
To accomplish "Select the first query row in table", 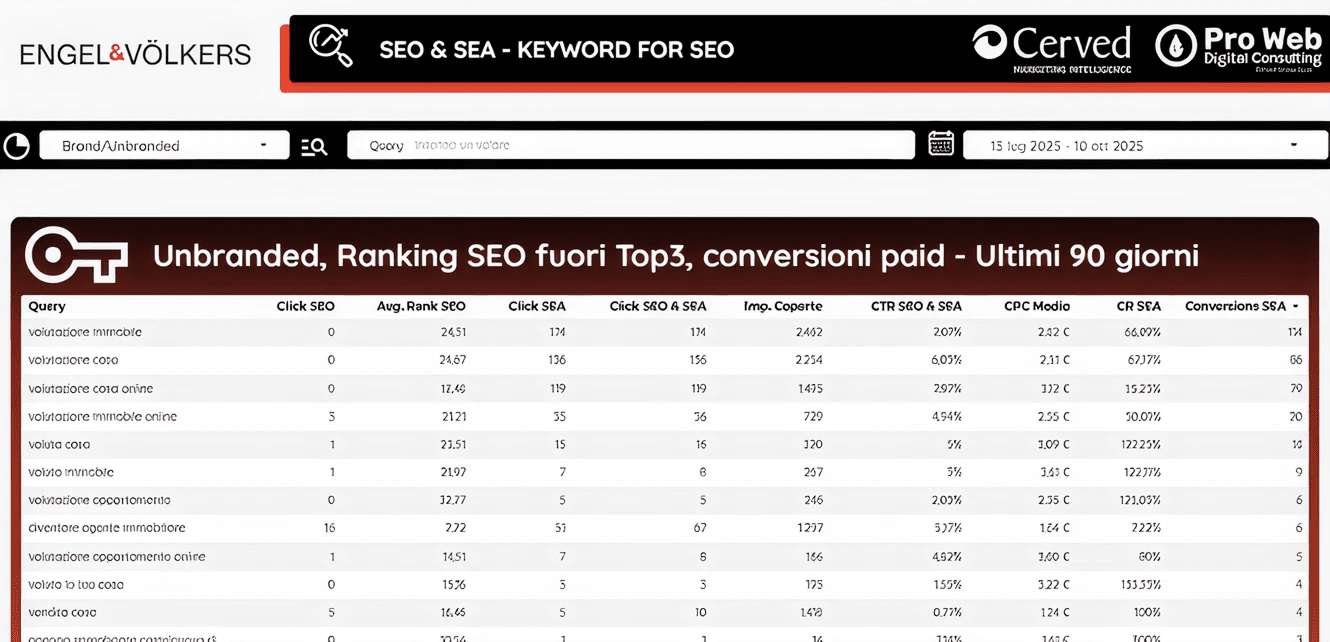I will pos(85,332).
